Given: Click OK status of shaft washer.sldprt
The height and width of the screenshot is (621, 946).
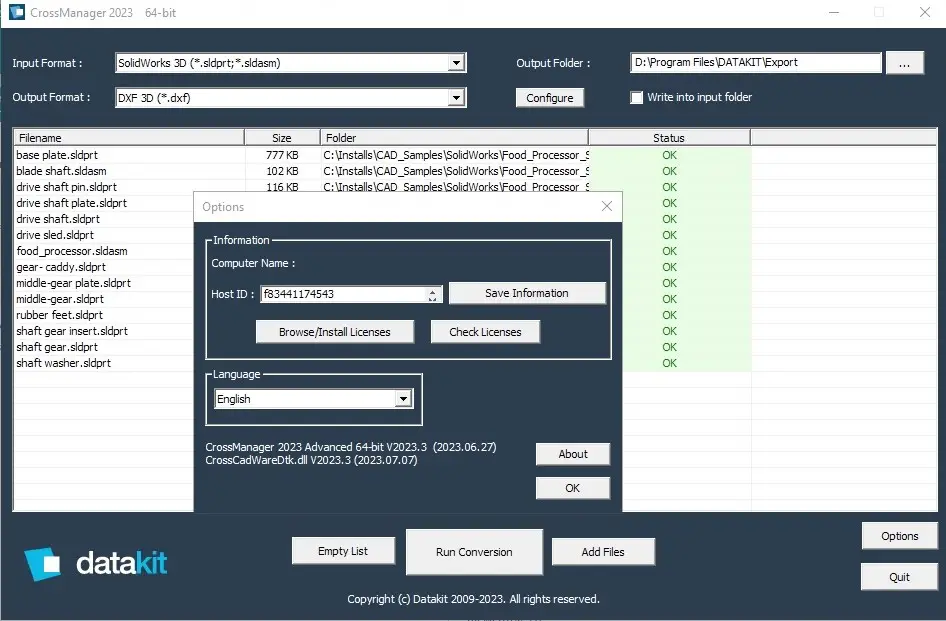Looking at the screenshot, I should pos(669,363).
